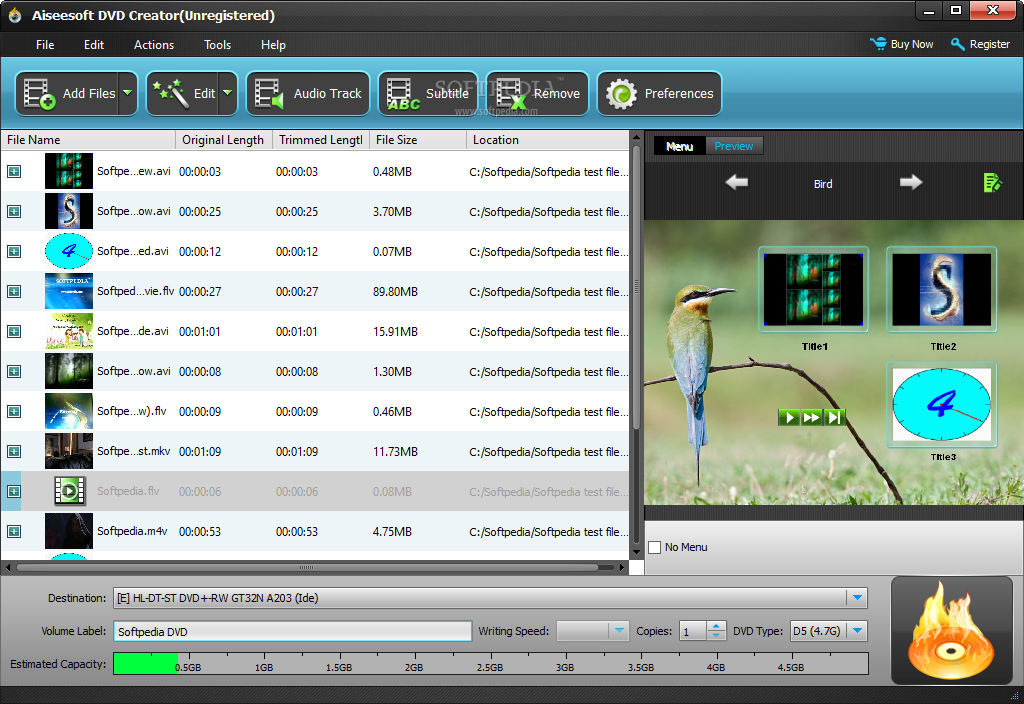Click the Subtitle button
Image resolution: width=1024 pixels, height=704 pixels.
tap(428, 93)
